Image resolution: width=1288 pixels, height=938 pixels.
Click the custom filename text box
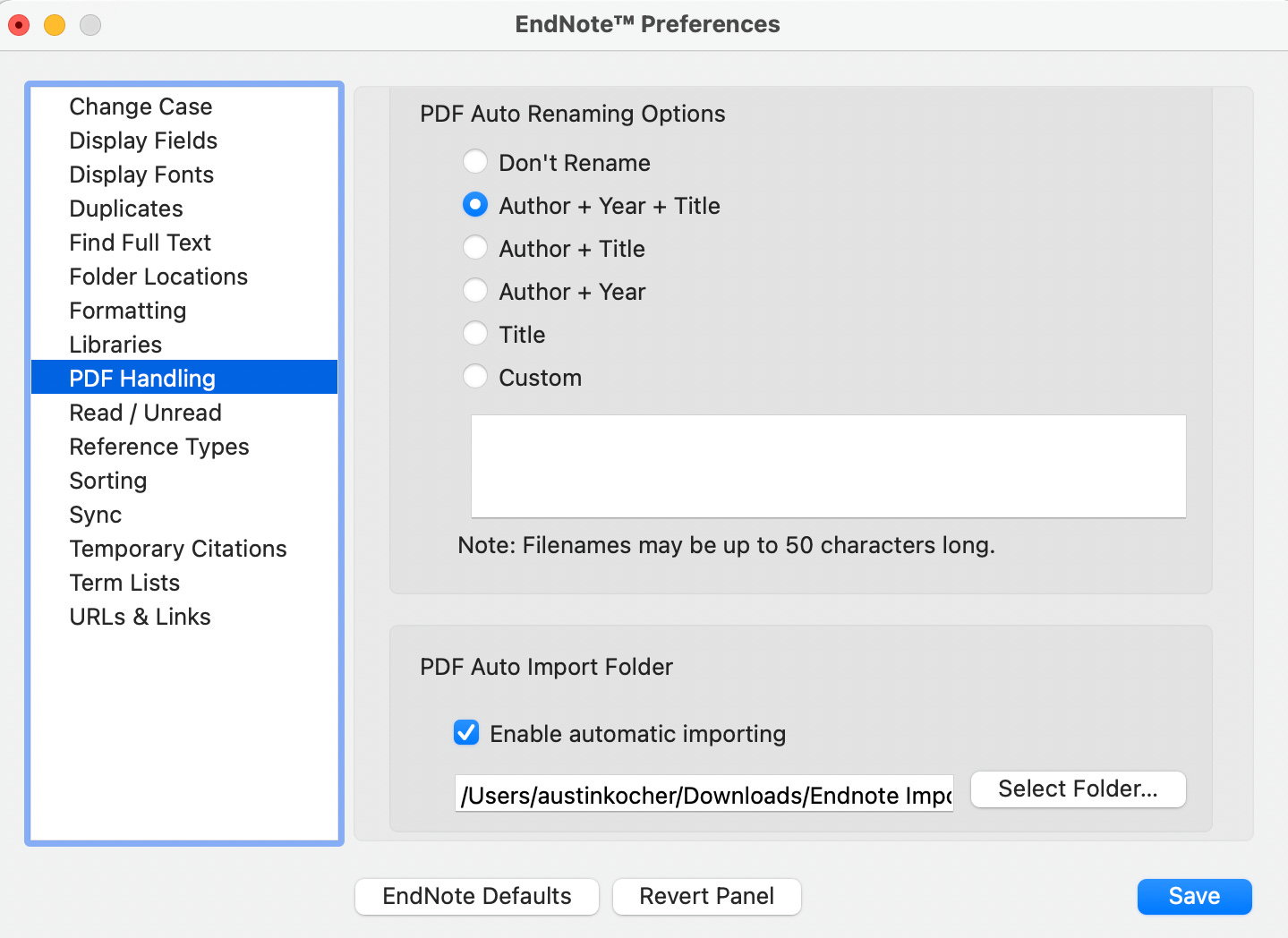coord(829,466)
